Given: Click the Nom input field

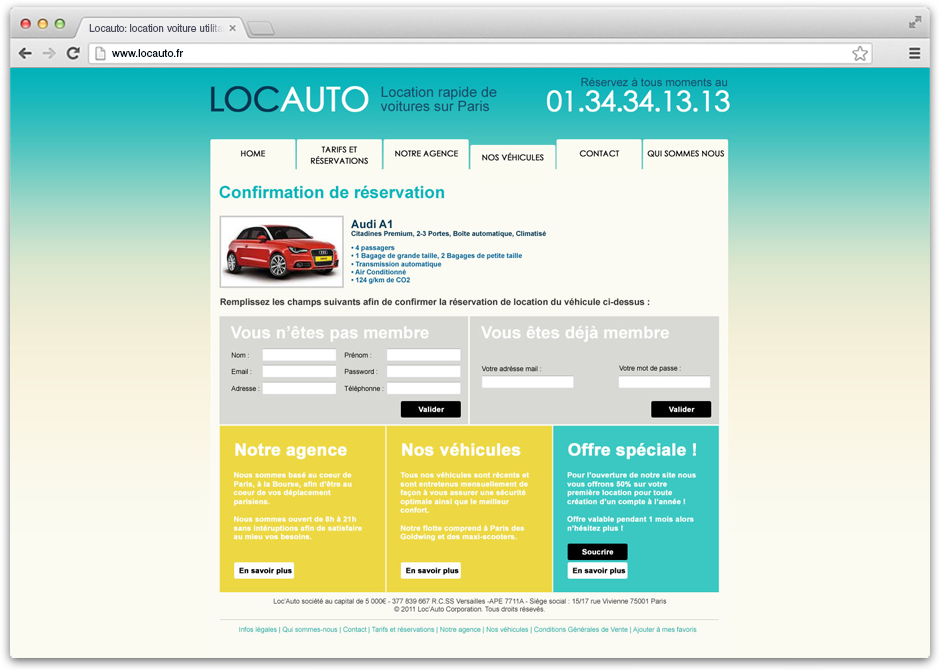Looking at the screenshot, I should tap(299, 355).
